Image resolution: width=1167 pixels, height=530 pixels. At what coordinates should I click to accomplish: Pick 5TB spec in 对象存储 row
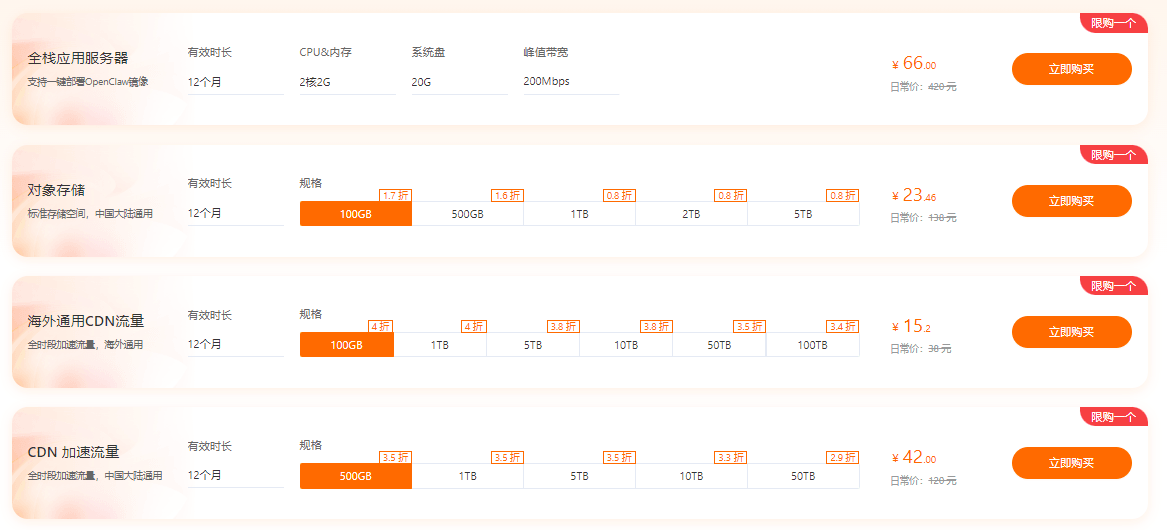pyautogui.click(x=803, y=214)
